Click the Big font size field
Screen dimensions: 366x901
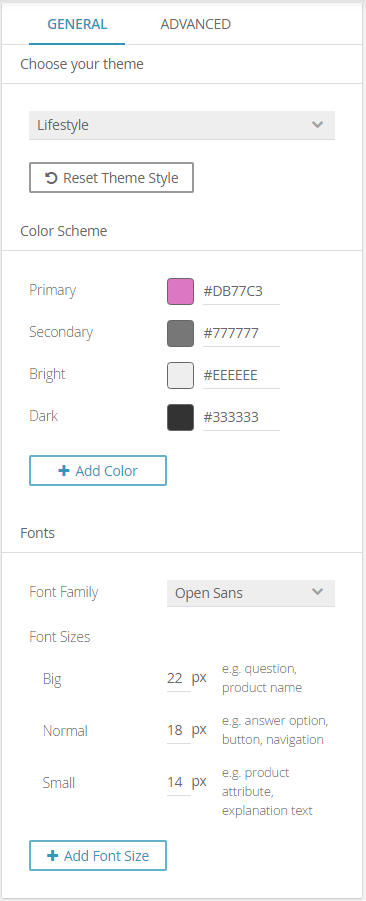178,679
